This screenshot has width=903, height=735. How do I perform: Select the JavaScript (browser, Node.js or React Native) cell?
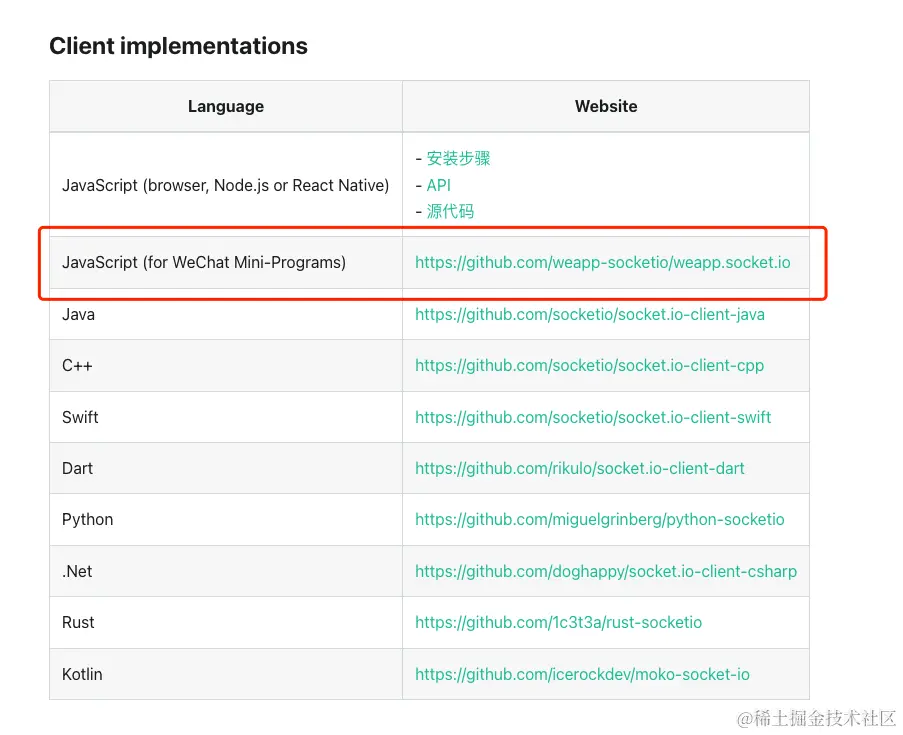(x=225, y=185)
